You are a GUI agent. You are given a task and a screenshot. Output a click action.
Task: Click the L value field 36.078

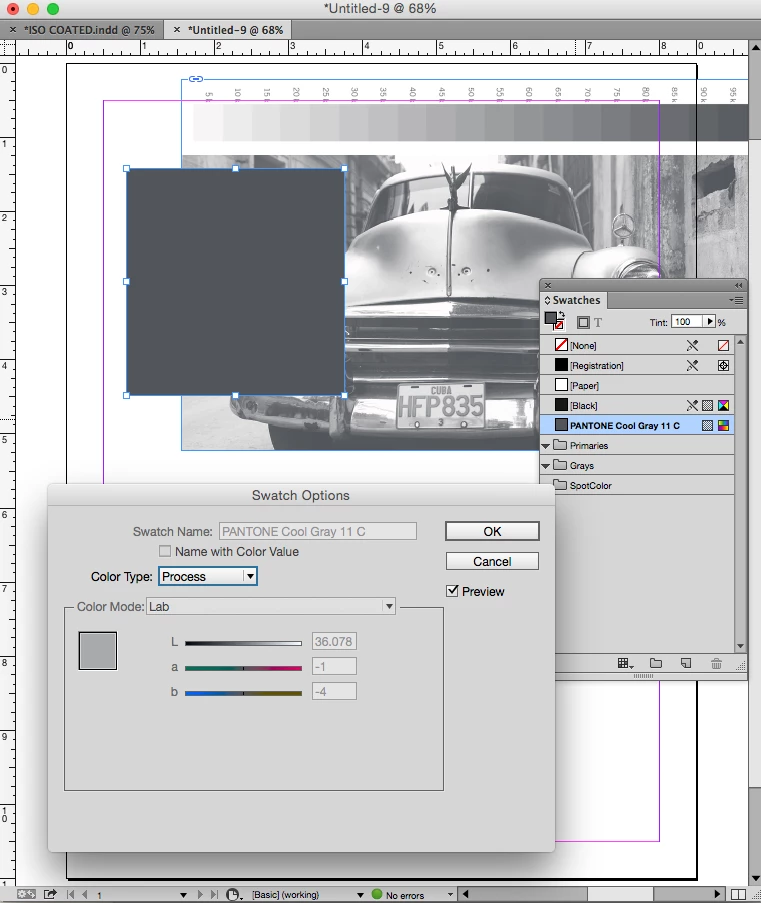(334, 641)
